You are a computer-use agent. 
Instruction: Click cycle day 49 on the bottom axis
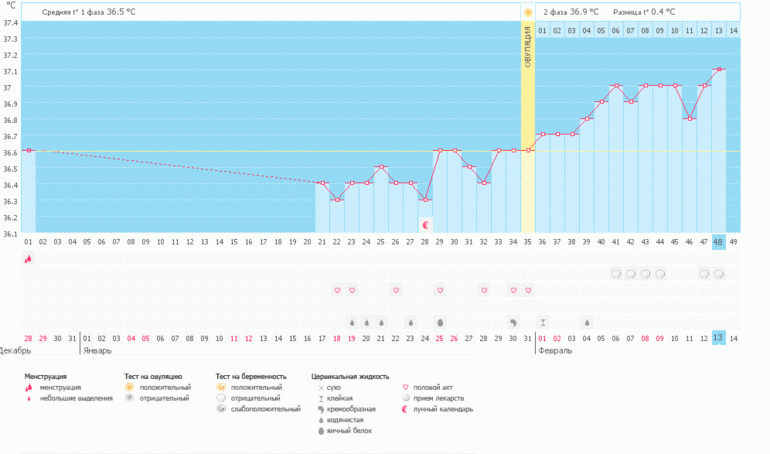[733, 242]
